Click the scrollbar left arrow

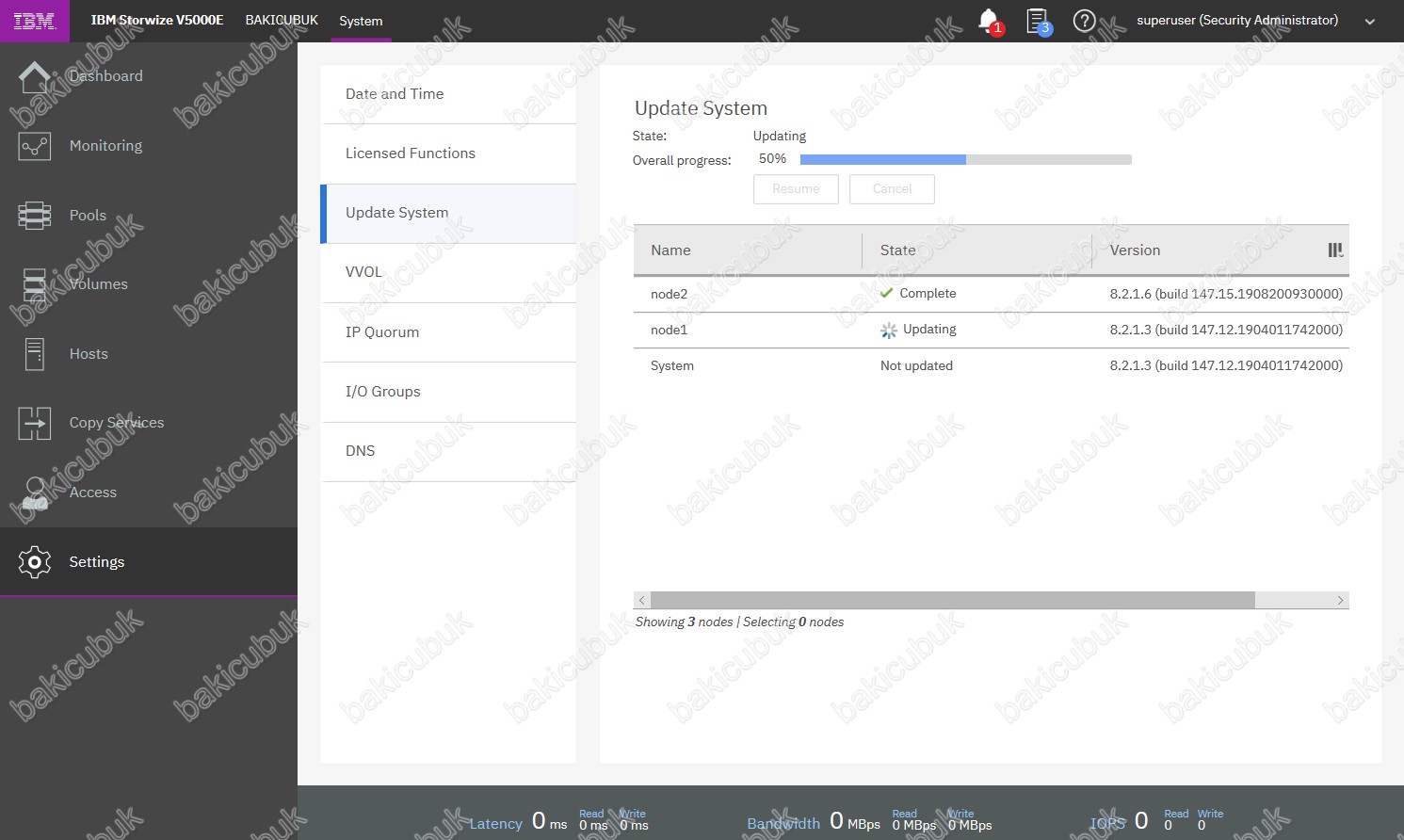(x=642, y=600)
